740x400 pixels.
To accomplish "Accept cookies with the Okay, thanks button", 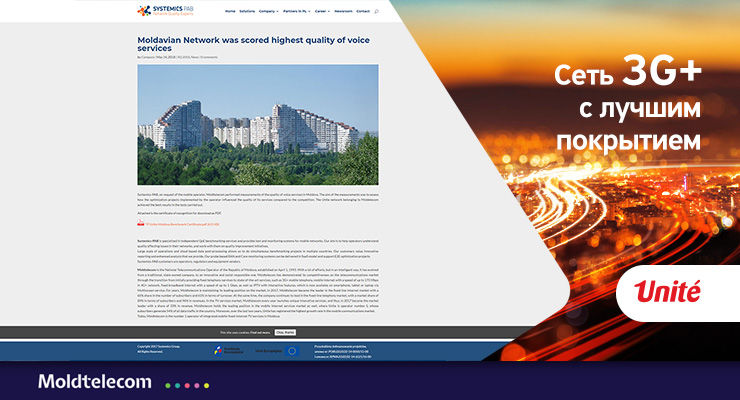I will (285, 333).
